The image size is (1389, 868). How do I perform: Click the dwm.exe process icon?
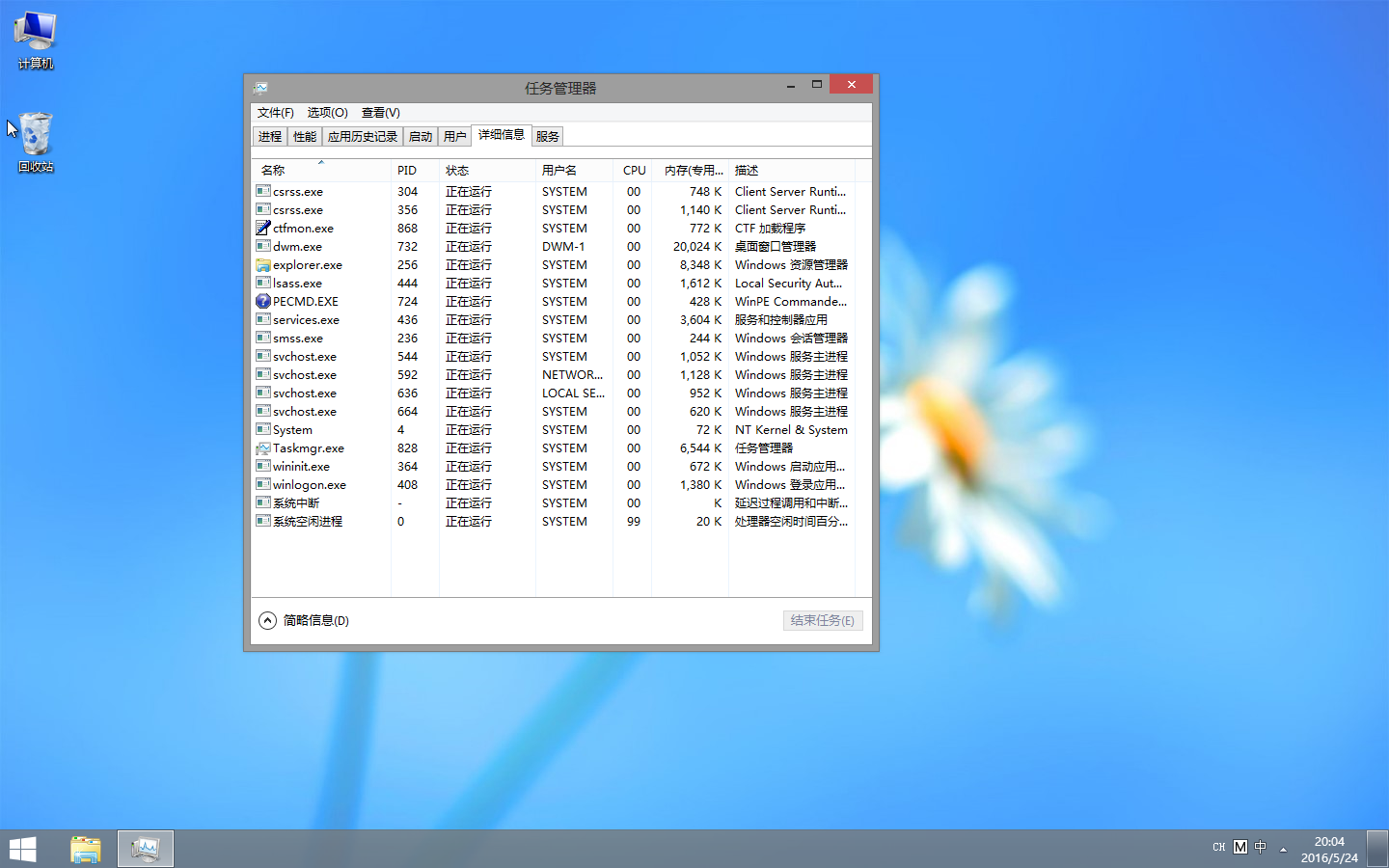[262, 246]
